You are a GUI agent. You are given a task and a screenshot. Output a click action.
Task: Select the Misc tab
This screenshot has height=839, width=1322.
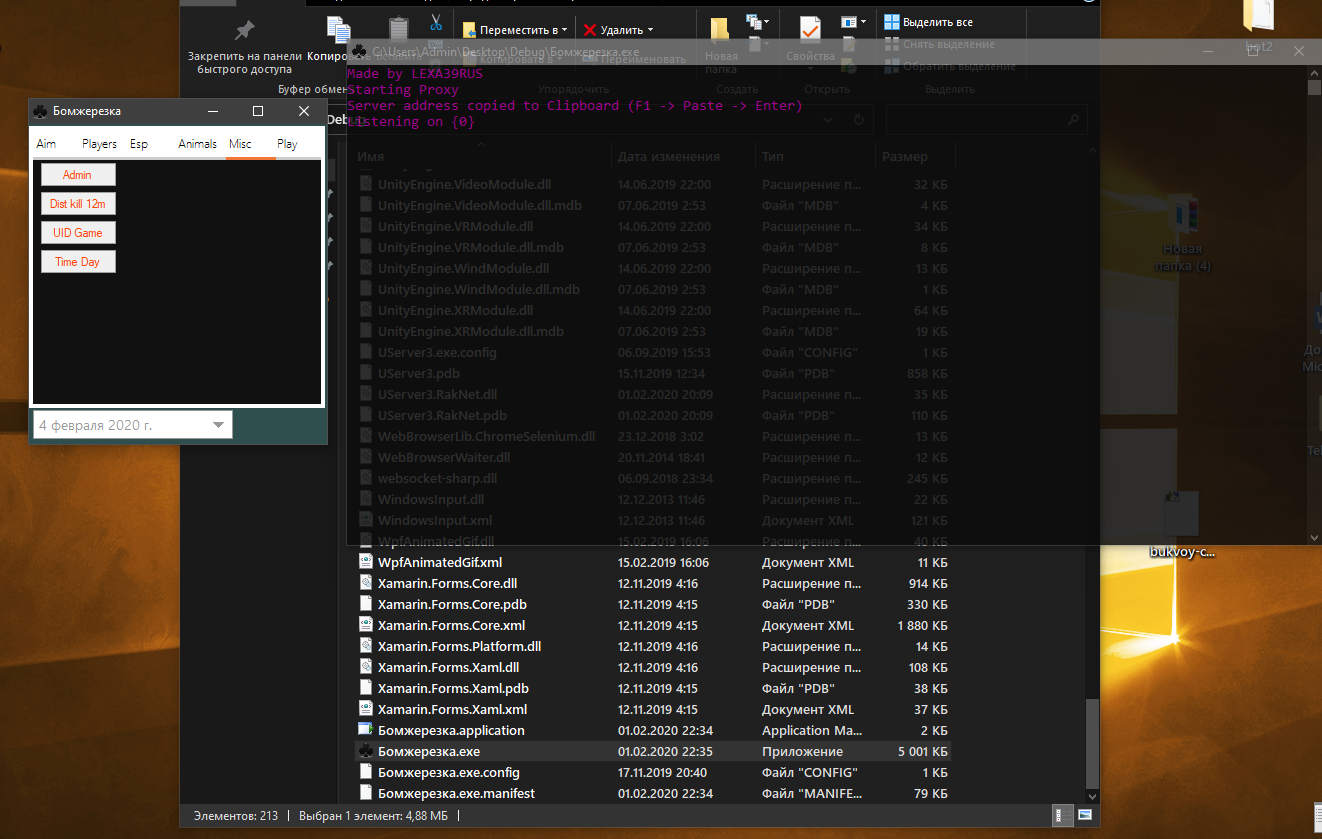click(240, 144)
